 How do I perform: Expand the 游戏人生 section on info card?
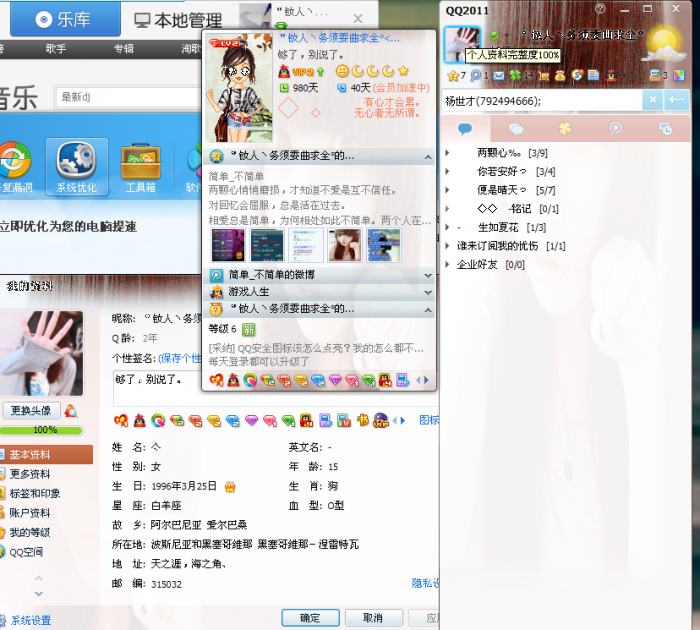(428, 292)
